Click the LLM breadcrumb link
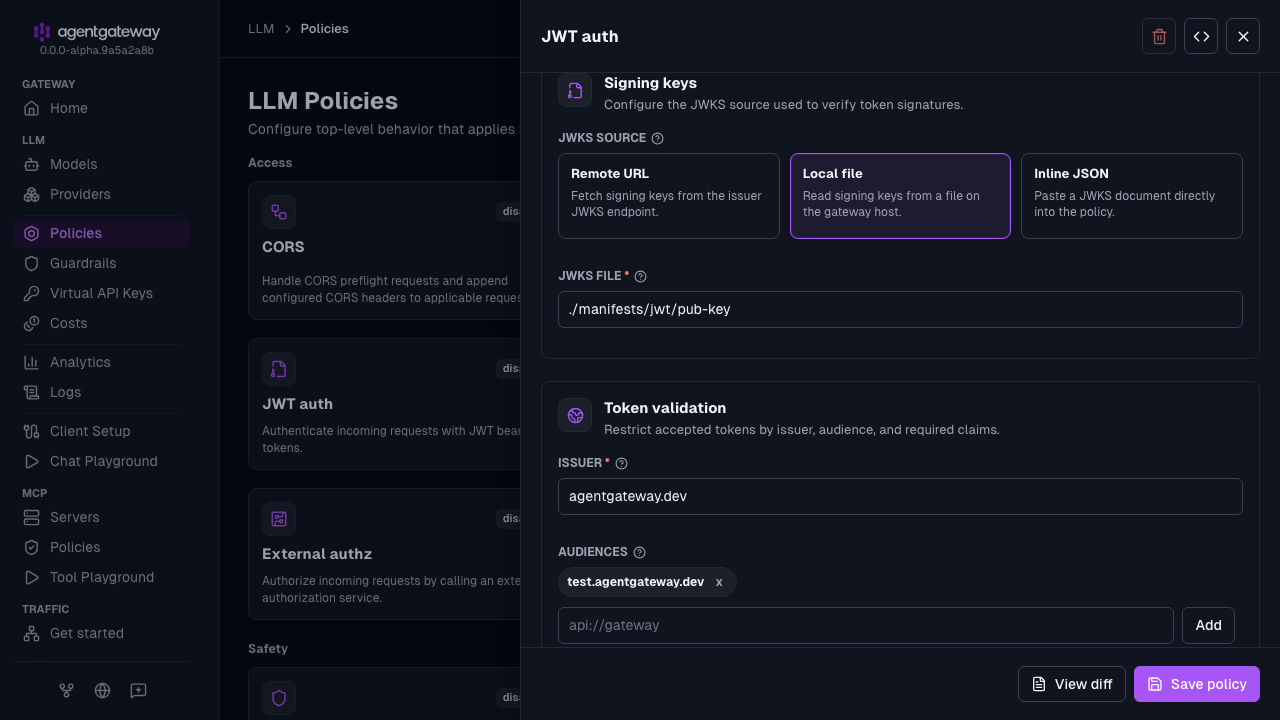 pyautogui.click(x=261, y=29)
